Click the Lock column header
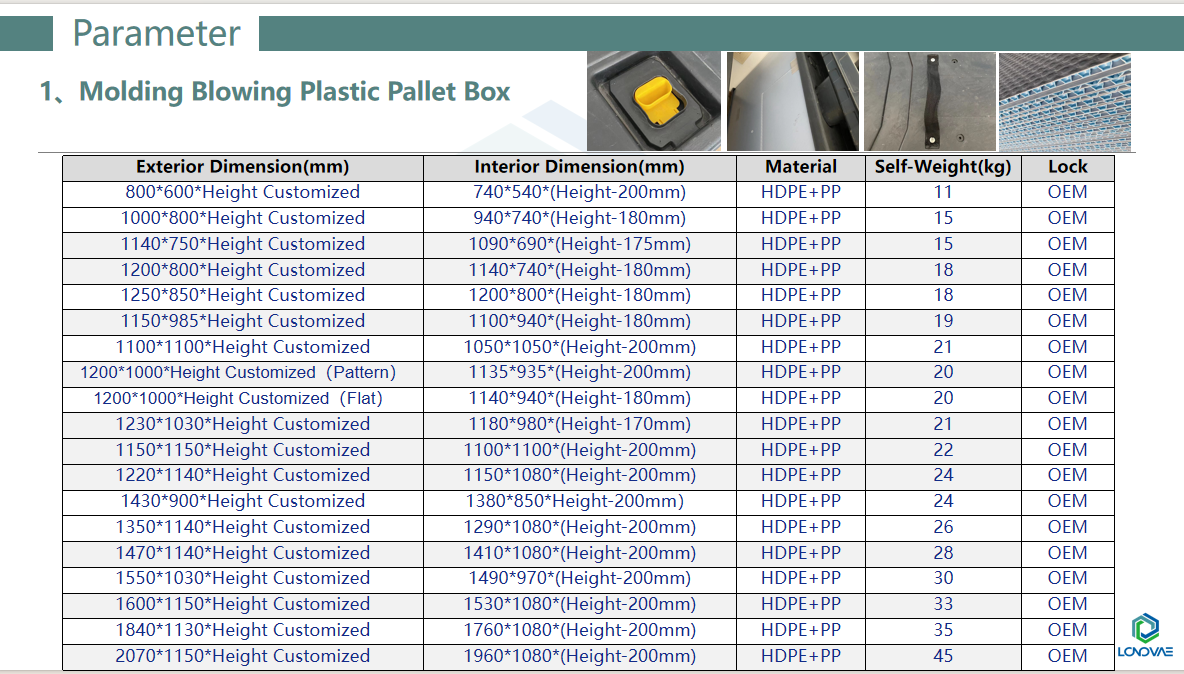This screenshot has height=674, width=1184. pos(1068,167)
